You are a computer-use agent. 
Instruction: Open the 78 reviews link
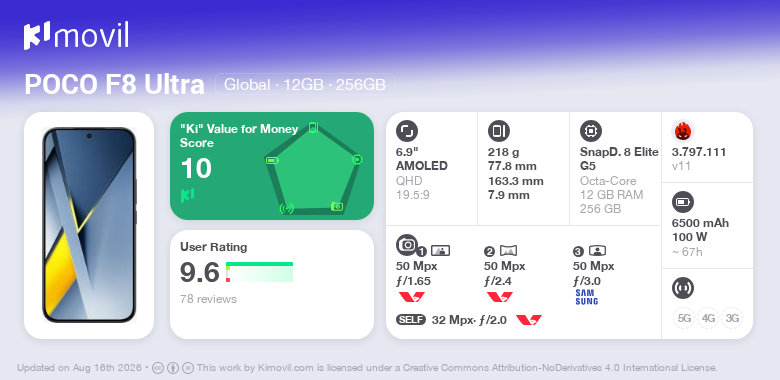coord(208,299)
